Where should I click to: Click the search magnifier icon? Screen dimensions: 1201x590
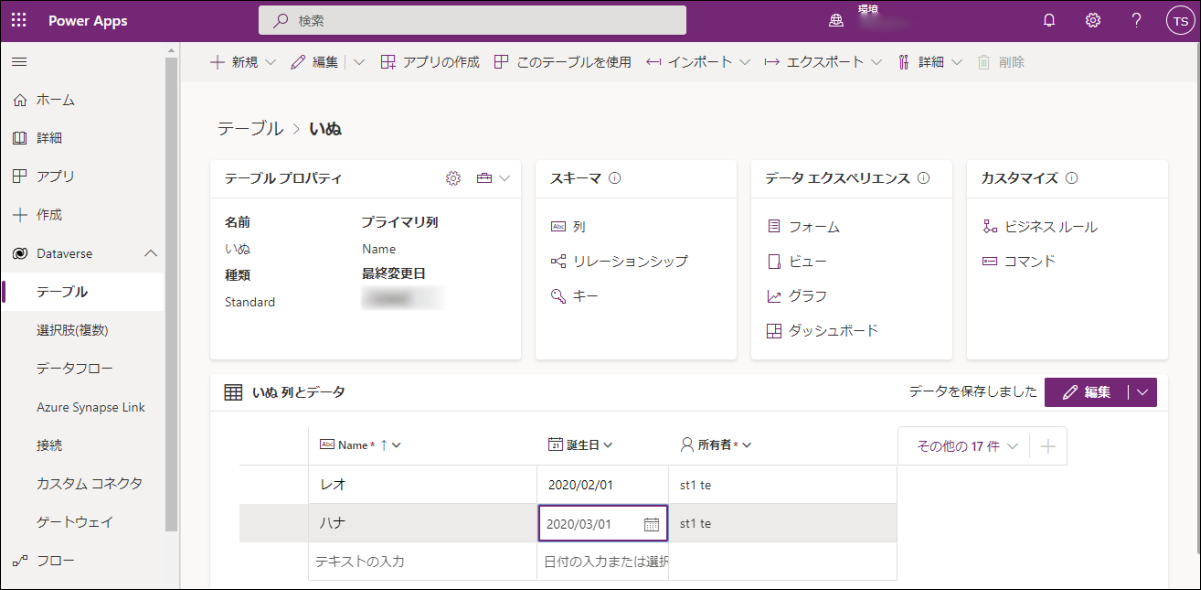pos(281,21)
